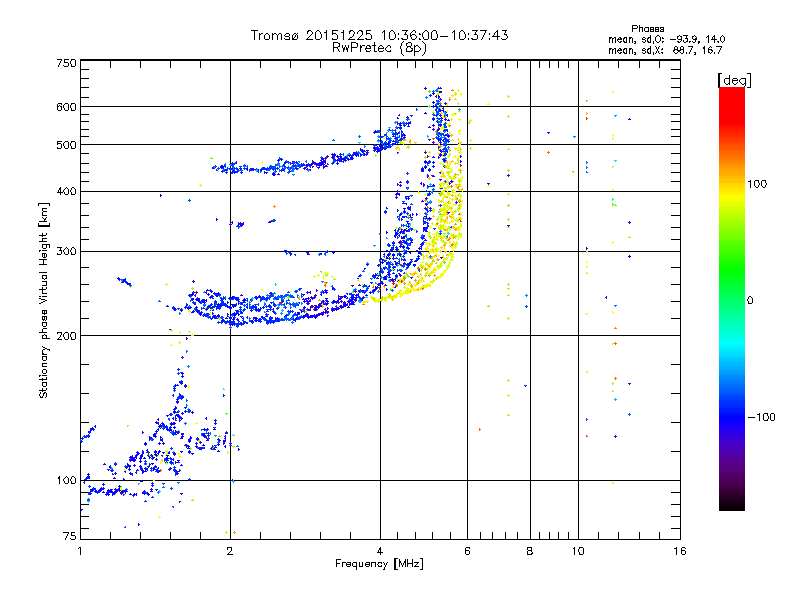The width and height of the screenshot is (800, 600).
Task: Click the y-axis tick label 400
Action: 66,192
